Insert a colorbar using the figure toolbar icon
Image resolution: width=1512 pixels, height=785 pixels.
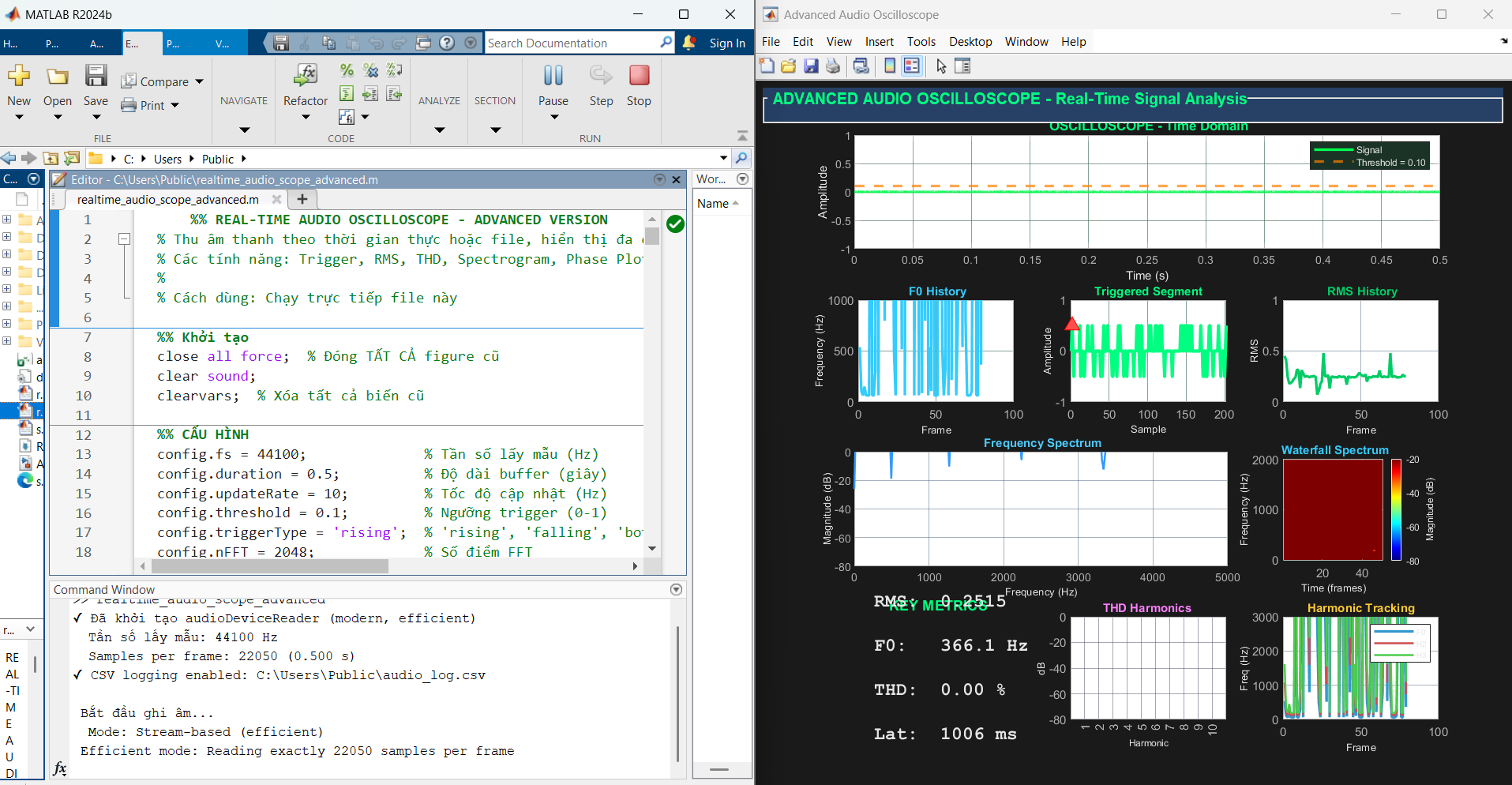click(890, 66)
